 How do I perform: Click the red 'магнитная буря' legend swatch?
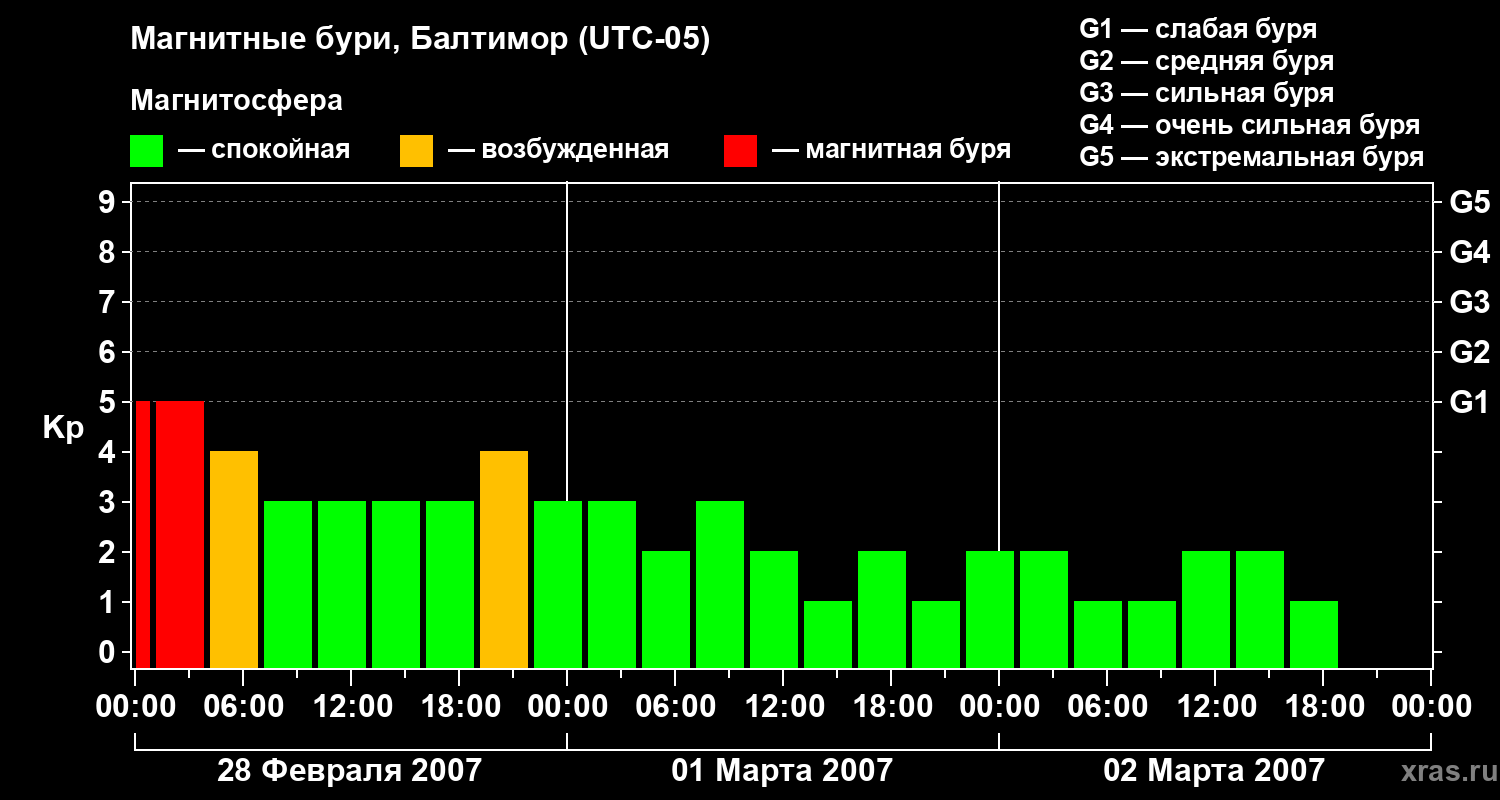[x=740, y=151]
